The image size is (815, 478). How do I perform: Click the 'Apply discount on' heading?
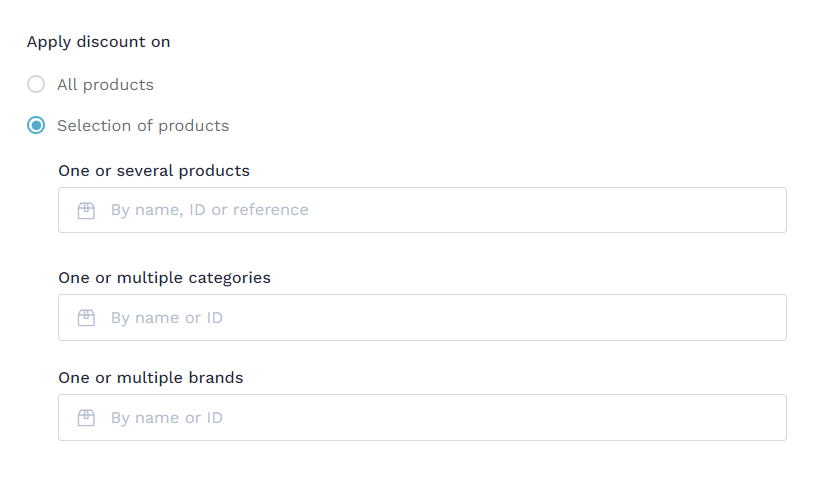[99, 42]
